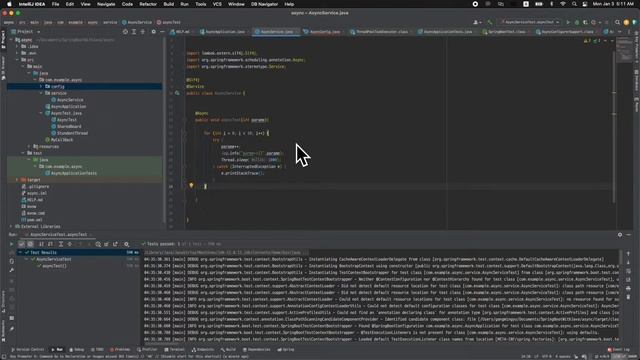The height and width of the screenshot is (360, 640).
Task: Open macOS Spotlight search in menu bar
Action: click(x=574, y=4)
